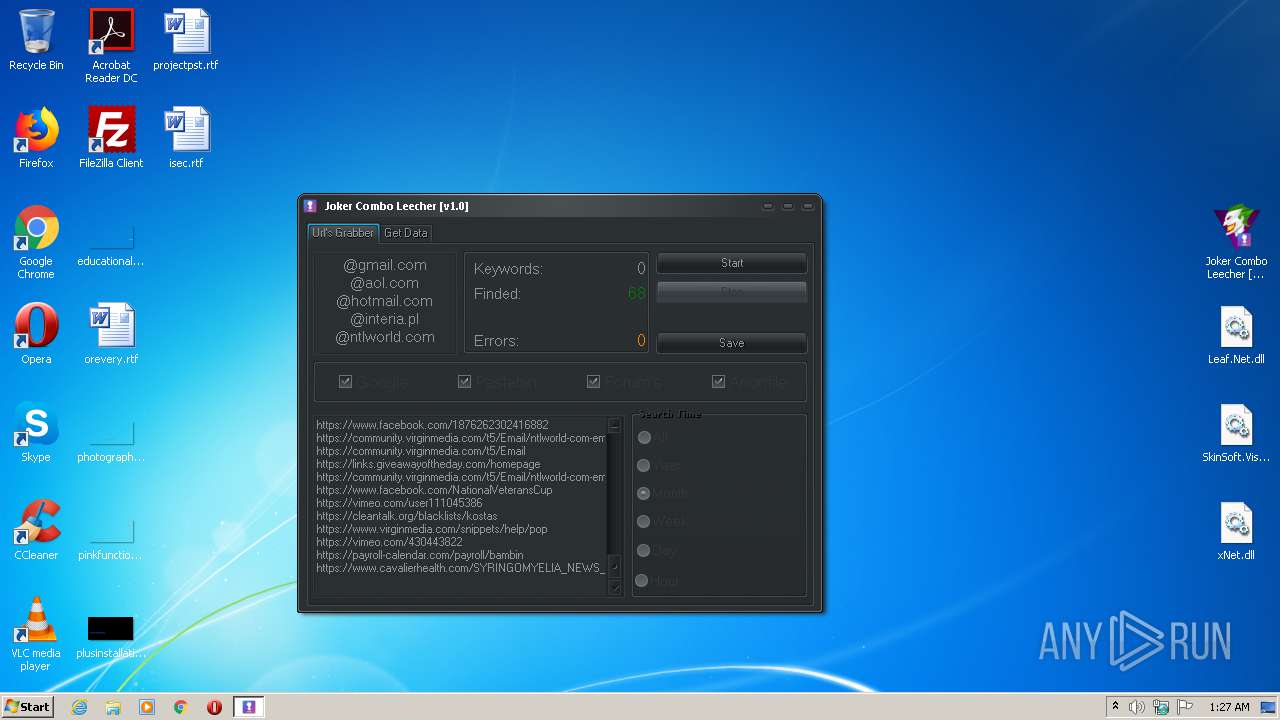Open FileZilla Client shortcut
The width and height of the screenshot is (1280, 720).
click(x=111, y=138)
